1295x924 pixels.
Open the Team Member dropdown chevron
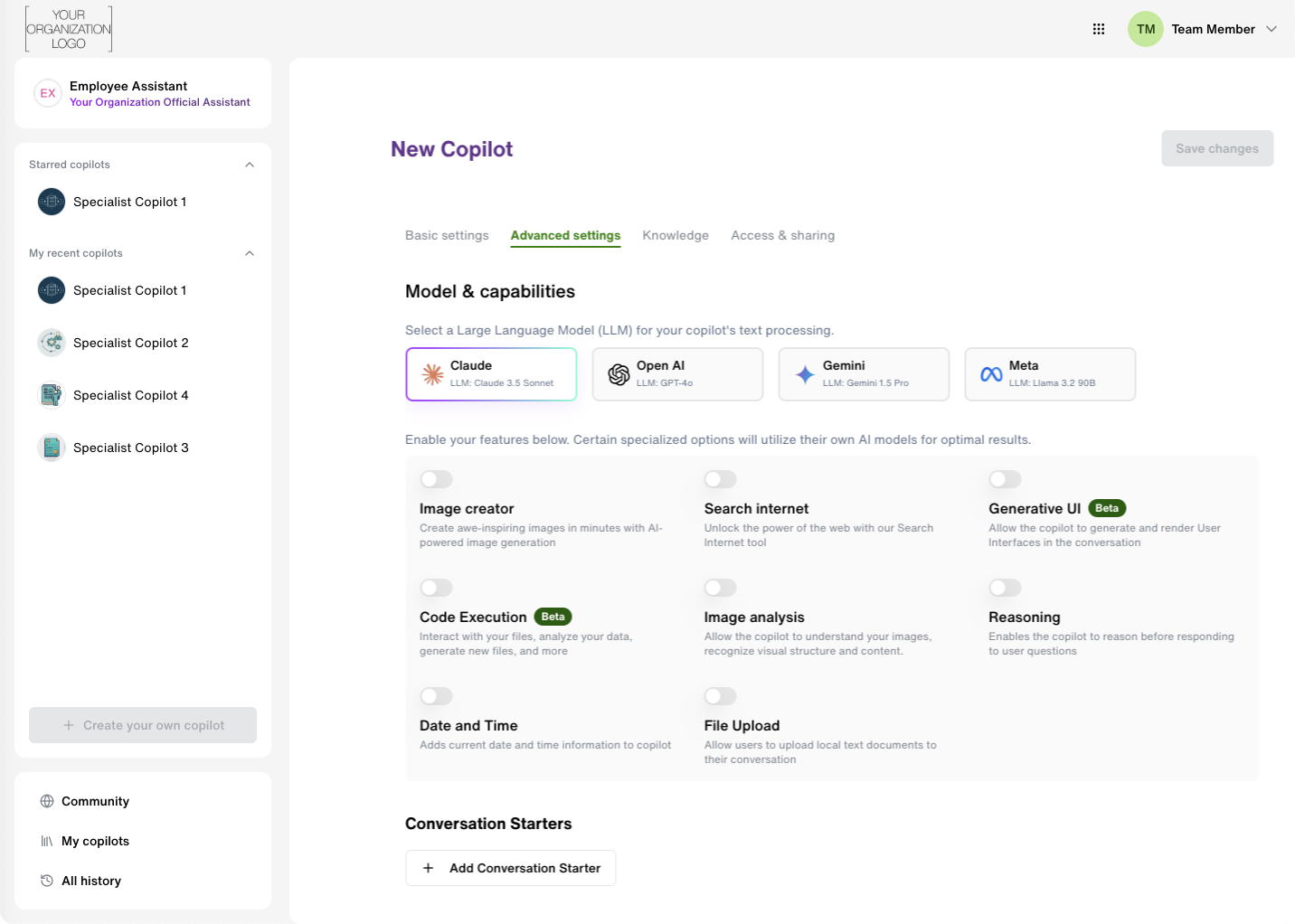point(1271,29)
